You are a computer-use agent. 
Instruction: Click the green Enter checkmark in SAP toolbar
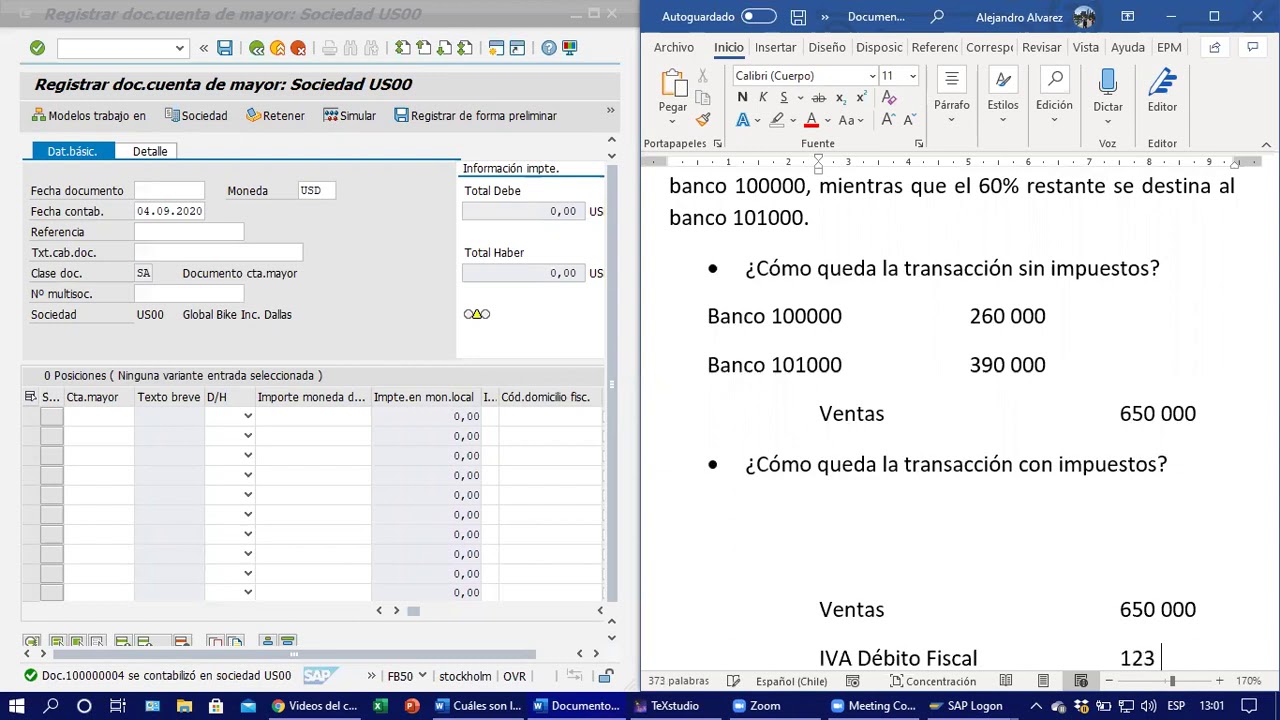[37, 48]
